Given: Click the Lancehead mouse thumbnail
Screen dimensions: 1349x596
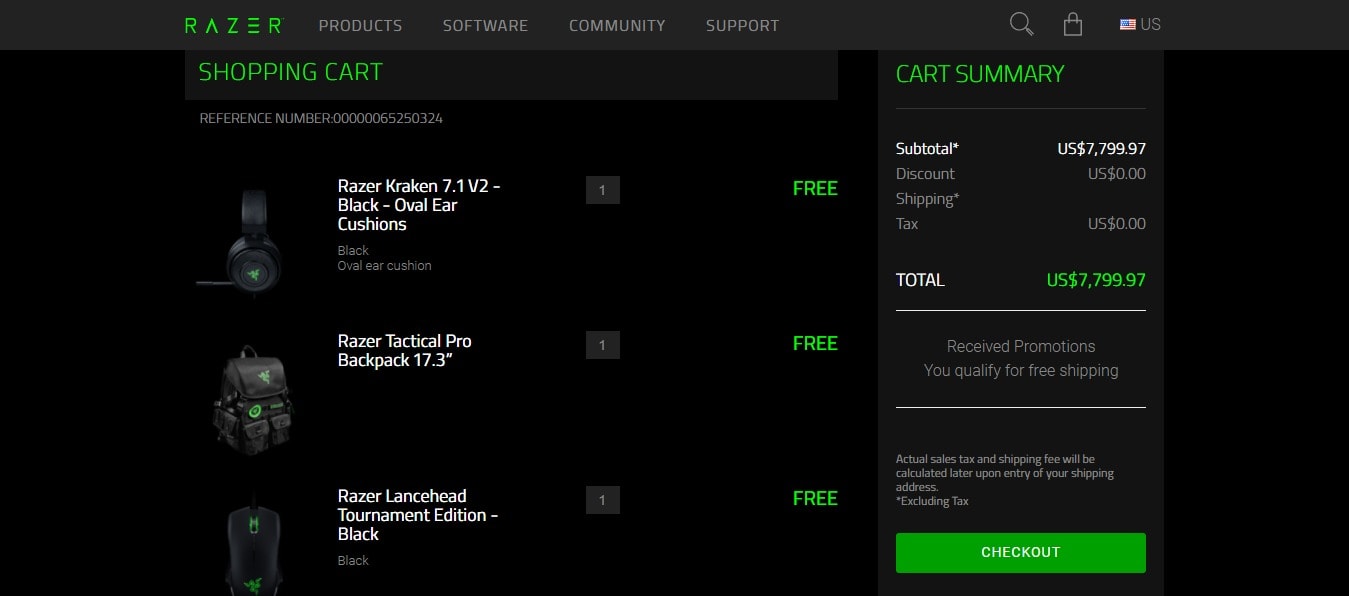Looking at the screenshot, I should pyautogui.click(x=253, y=545).
